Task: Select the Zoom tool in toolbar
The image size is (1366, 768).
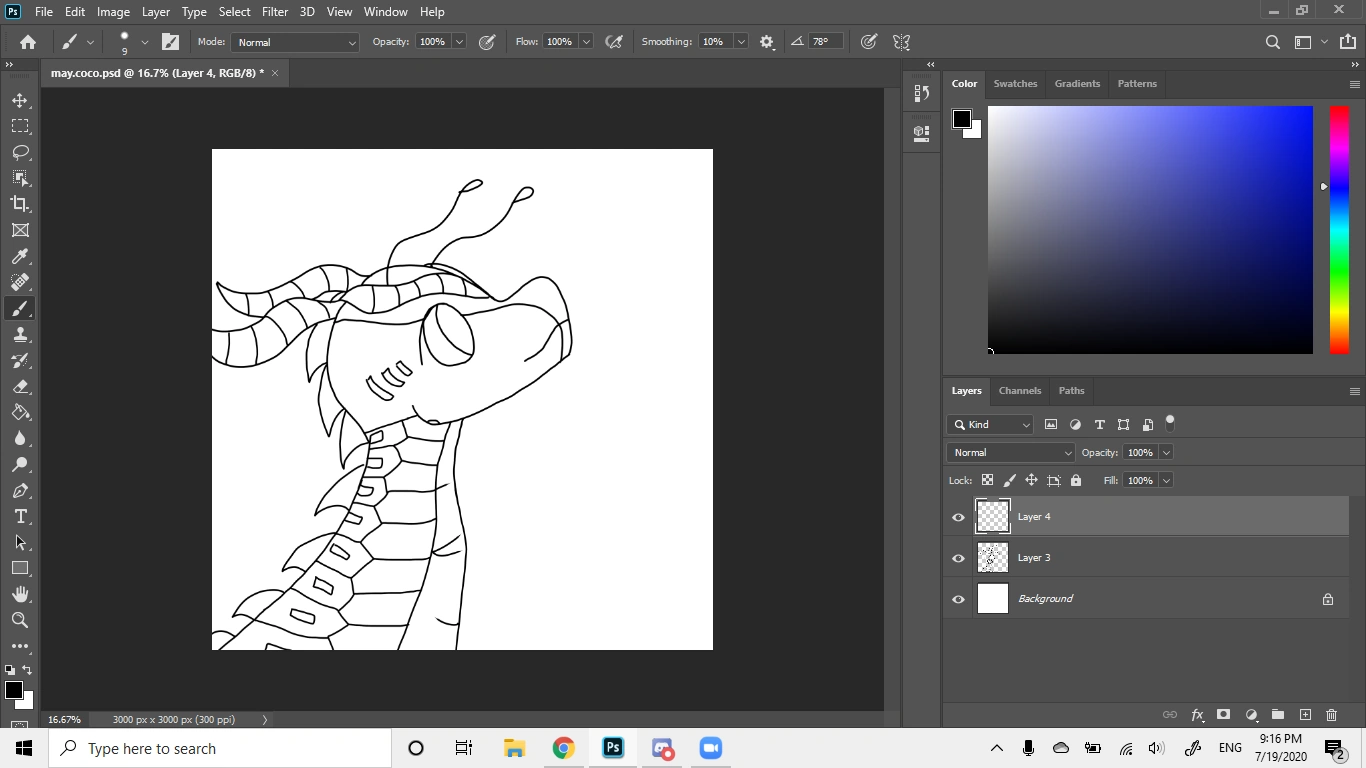Action: pos(20,620)
